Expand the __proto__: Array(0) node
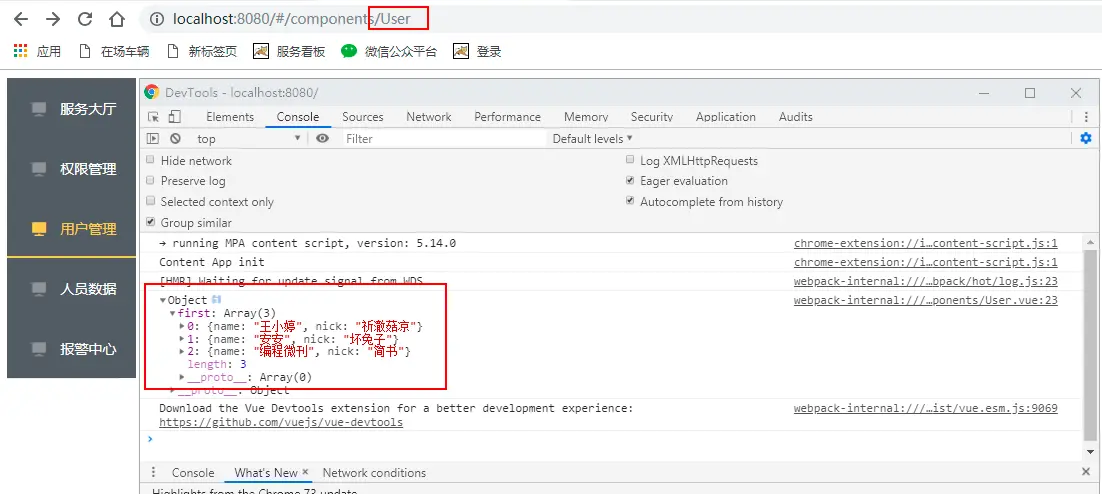Viewport: 1102px width, 494px height. pos(183,377)
